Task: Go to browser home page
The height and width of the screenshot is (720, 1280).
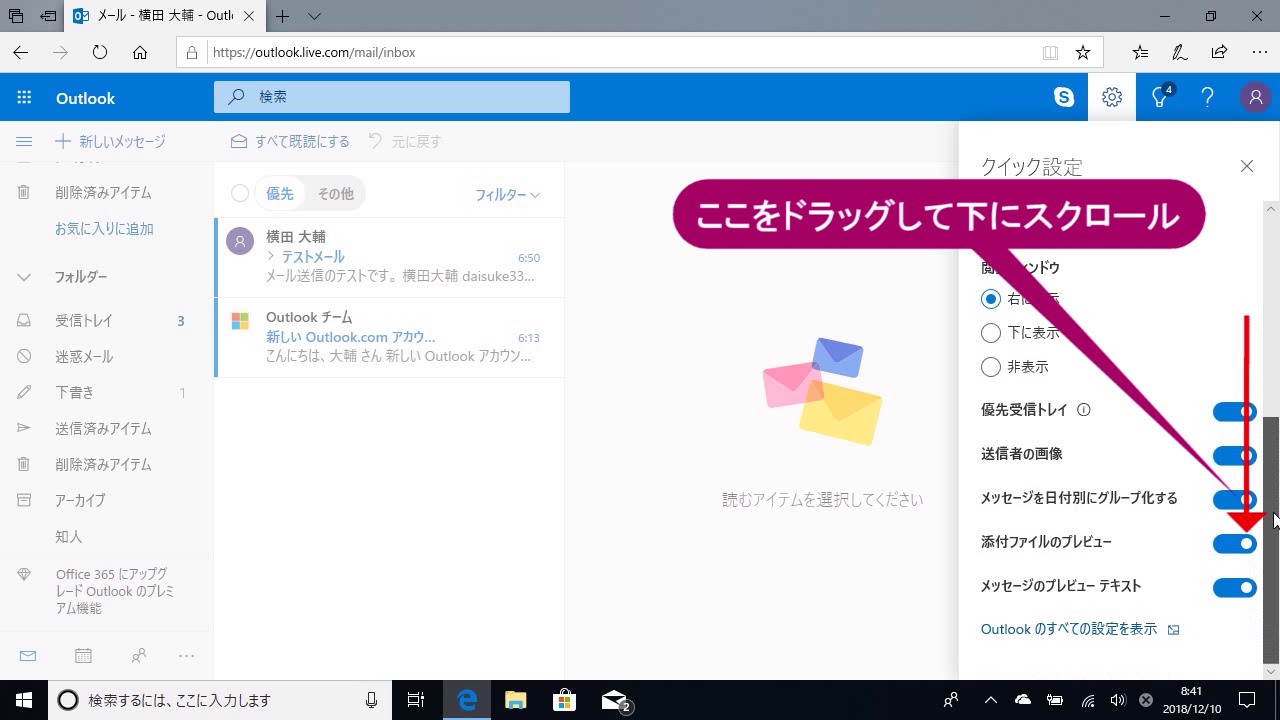Action: [x=140, y=52]
